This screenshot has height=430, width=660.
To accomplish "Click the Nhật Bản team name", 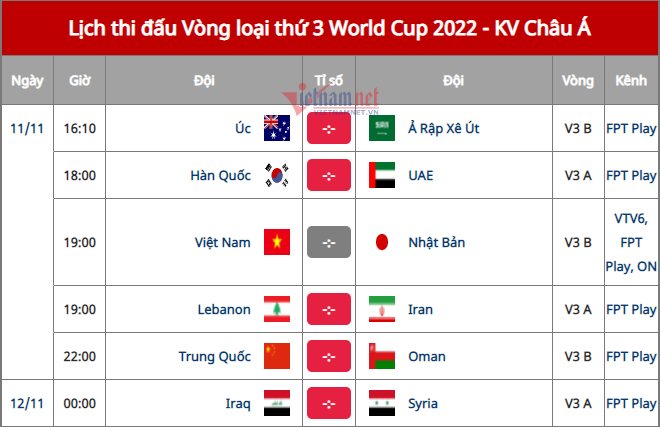I will [437, 242].
